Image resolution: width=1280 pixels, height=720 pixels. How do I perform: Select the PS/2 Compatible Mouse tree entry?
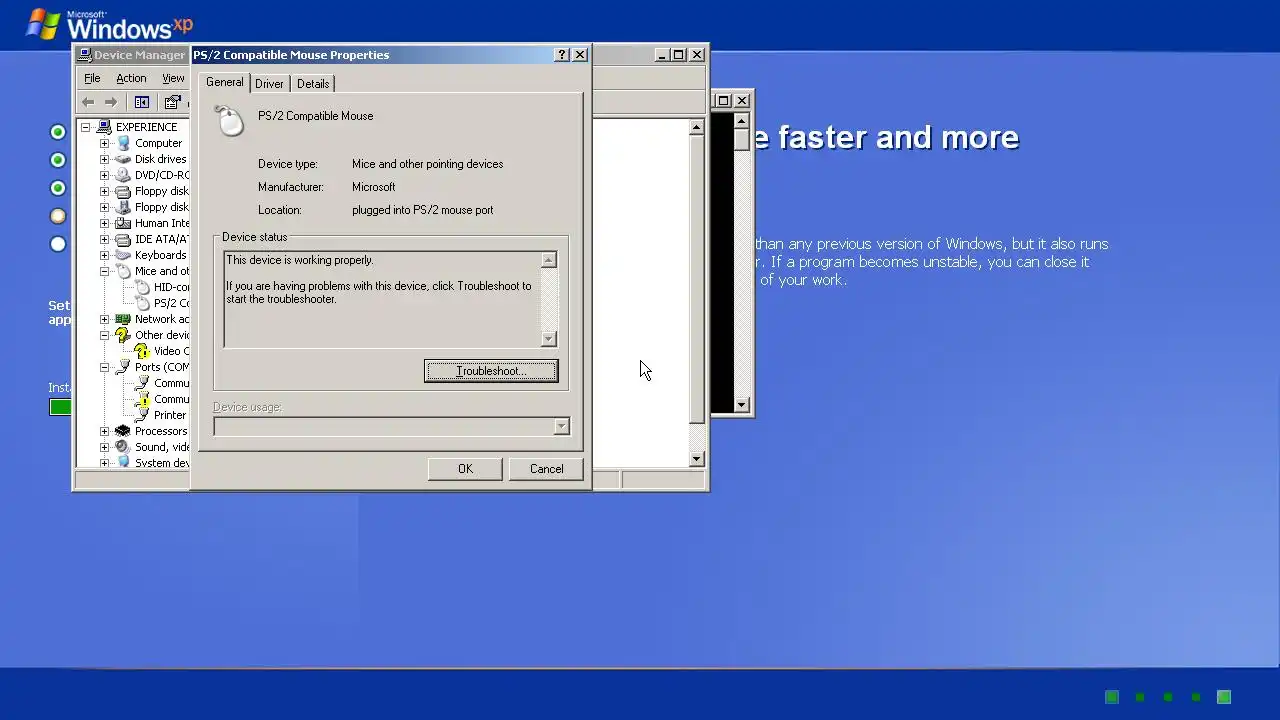pyautogui.click(x=171, y=303)
